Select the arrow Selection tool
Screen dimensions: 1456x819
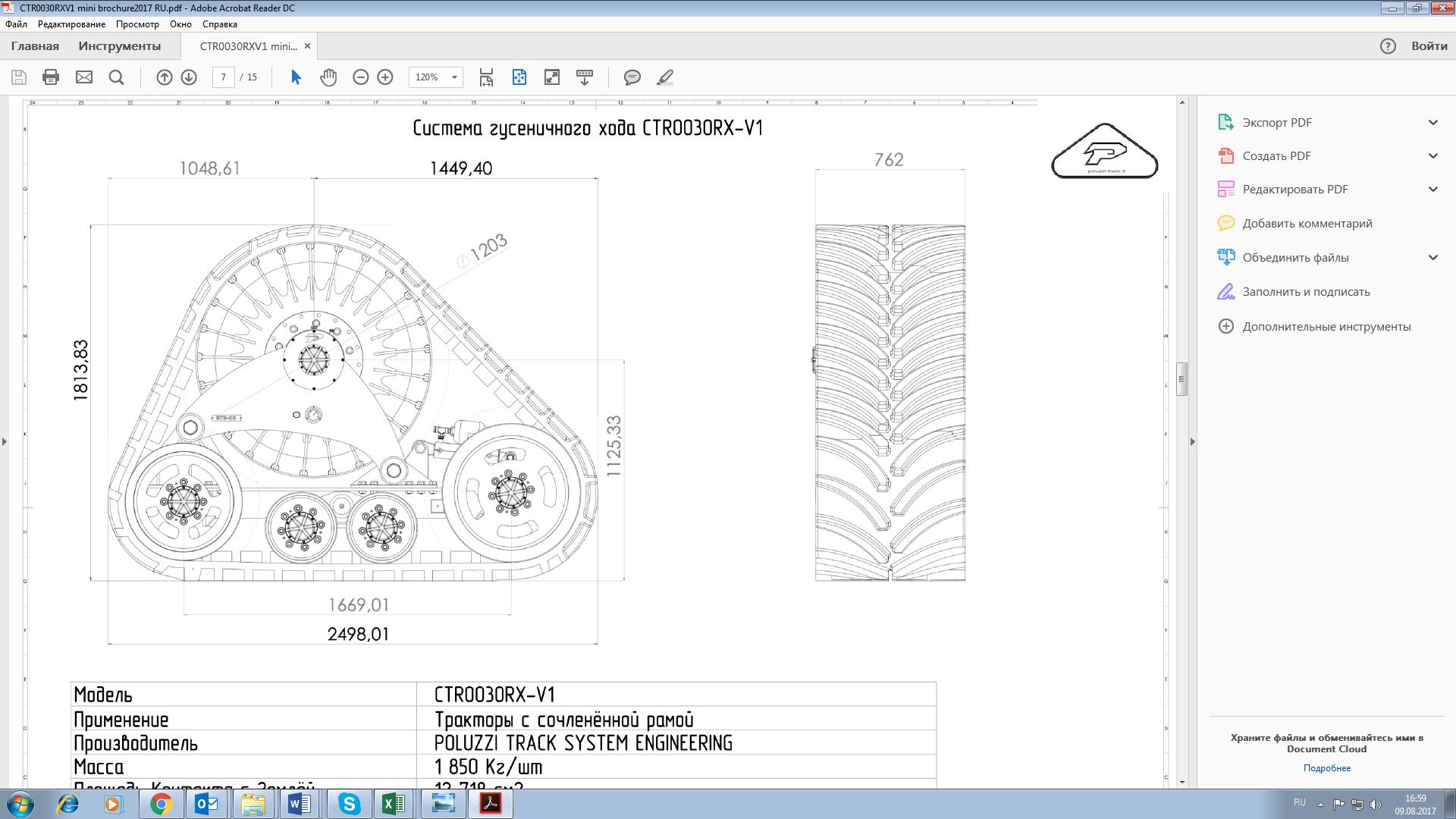[296, 77]
